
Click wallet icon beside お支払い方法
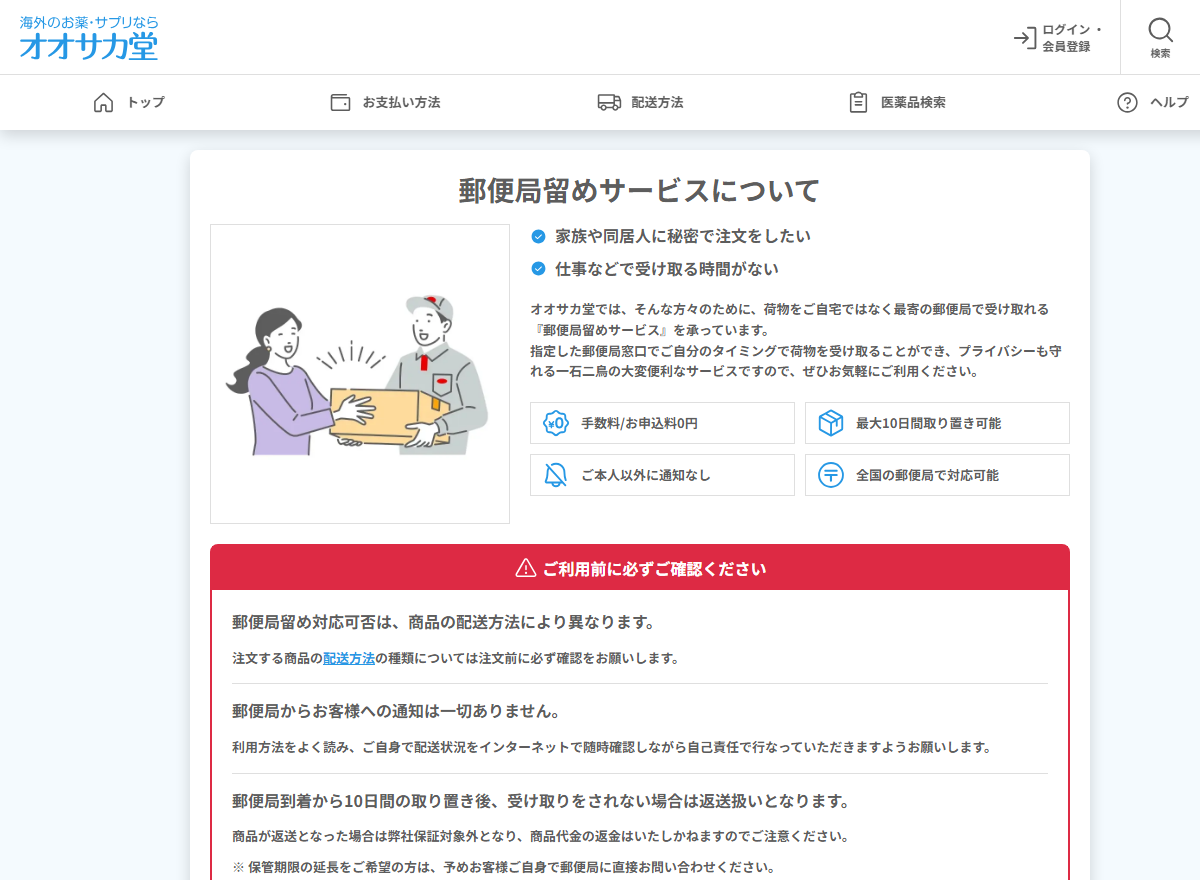(340, 102)
